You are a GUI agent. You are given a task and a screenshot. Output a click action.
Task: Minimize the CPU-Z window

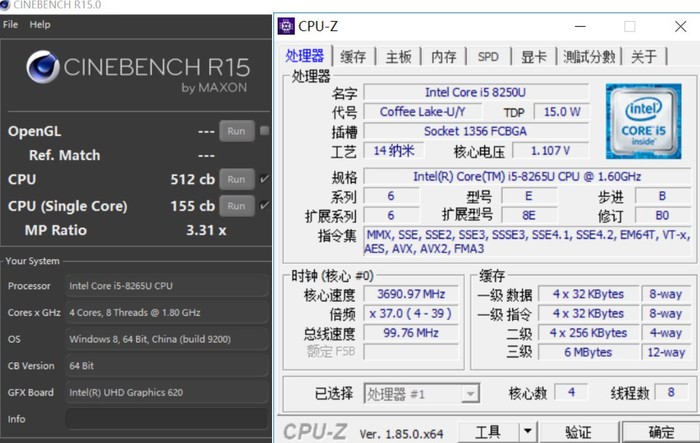click(x=580, y=26)
